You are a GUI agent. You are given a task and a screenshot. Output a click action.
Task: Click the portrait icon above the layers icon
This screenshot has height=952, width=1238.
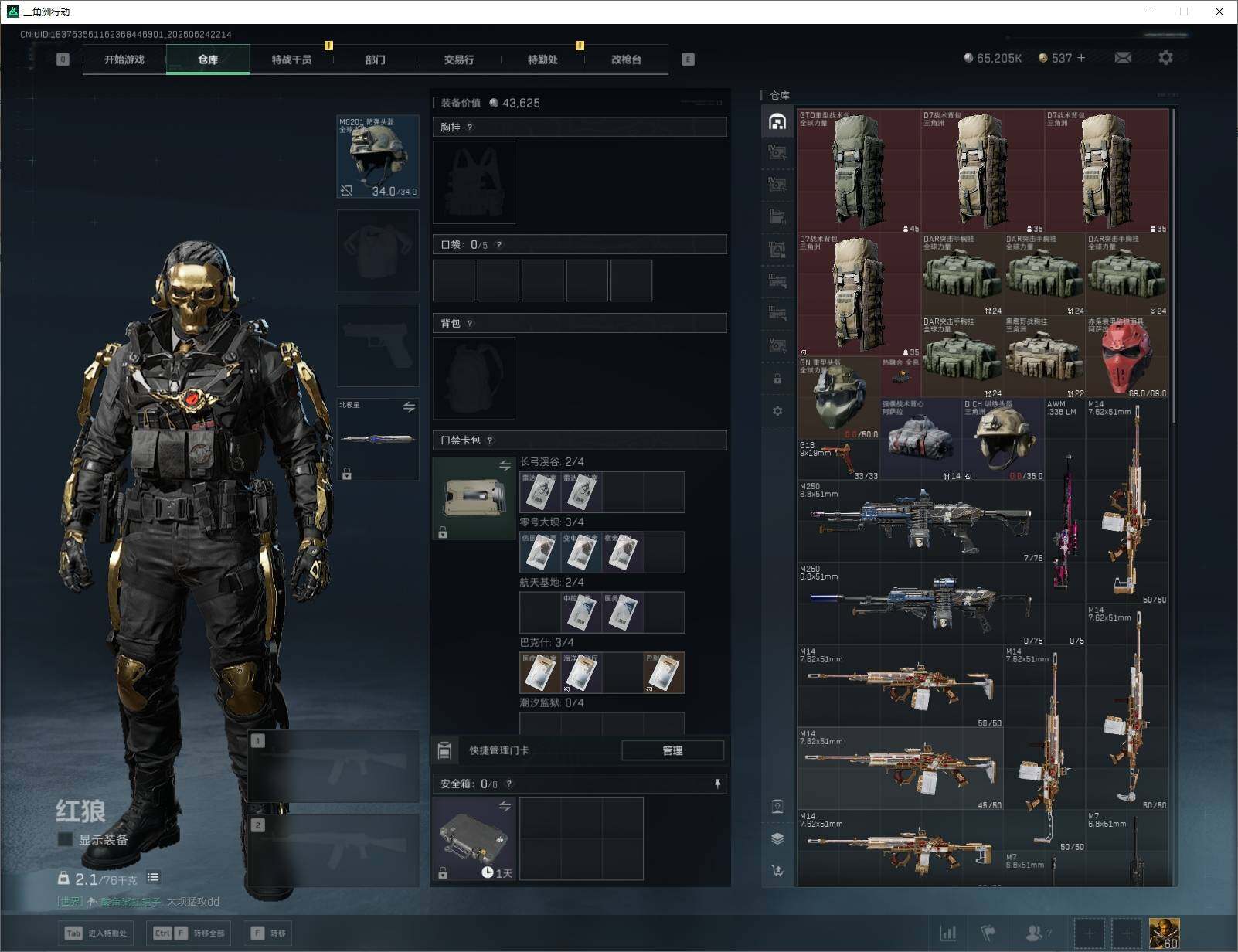point(777,807)
